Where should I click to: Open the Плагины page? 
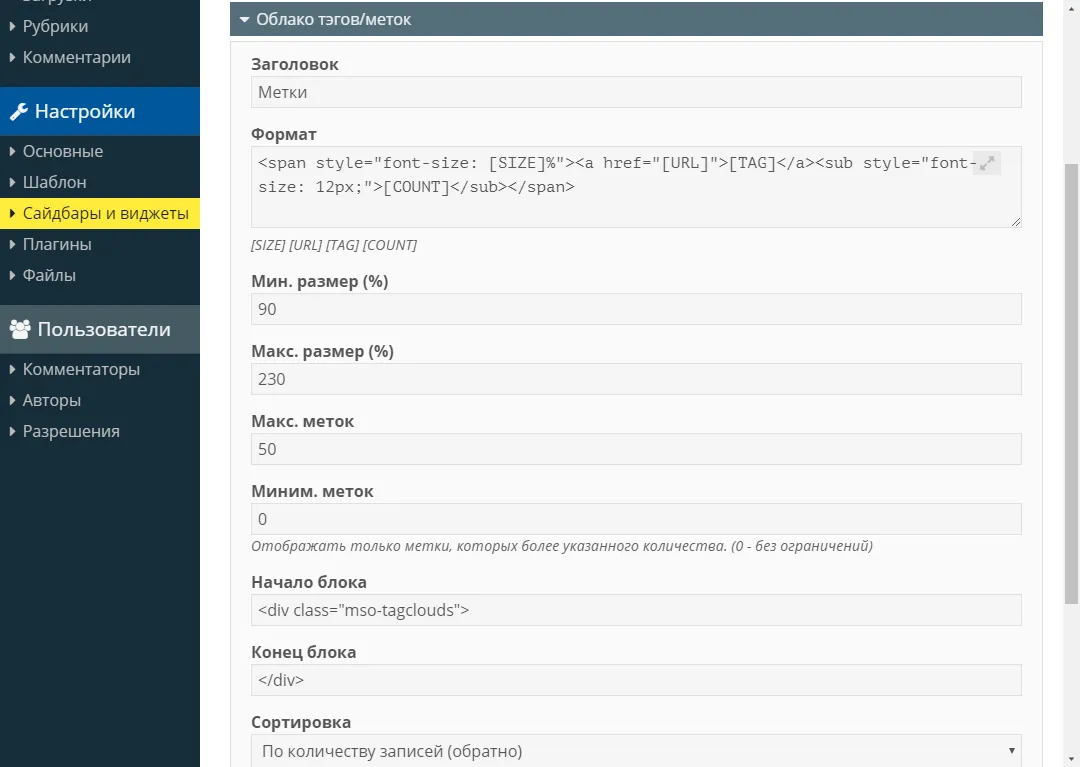(57, 244)
